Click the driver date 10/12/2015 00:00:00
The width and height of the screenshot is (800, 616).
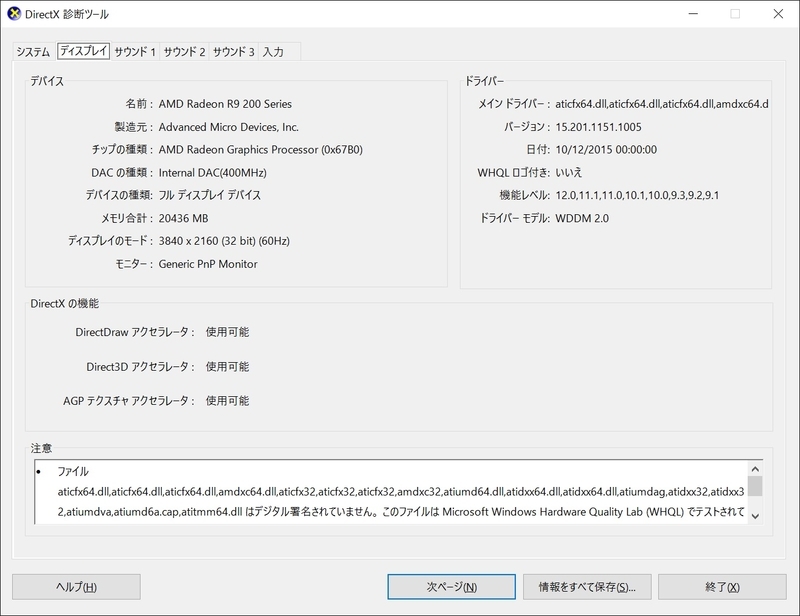pos(606,150)
